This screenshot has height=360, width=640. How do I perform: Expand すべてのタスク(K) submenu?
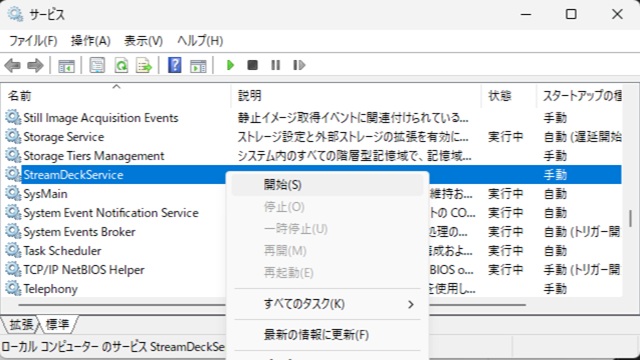327,304
